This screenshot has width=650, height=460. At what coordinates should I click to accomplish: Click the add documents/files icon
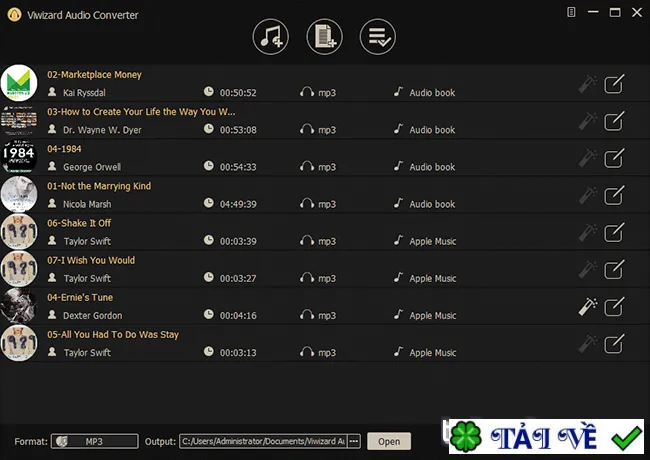[x=325, y=37]
